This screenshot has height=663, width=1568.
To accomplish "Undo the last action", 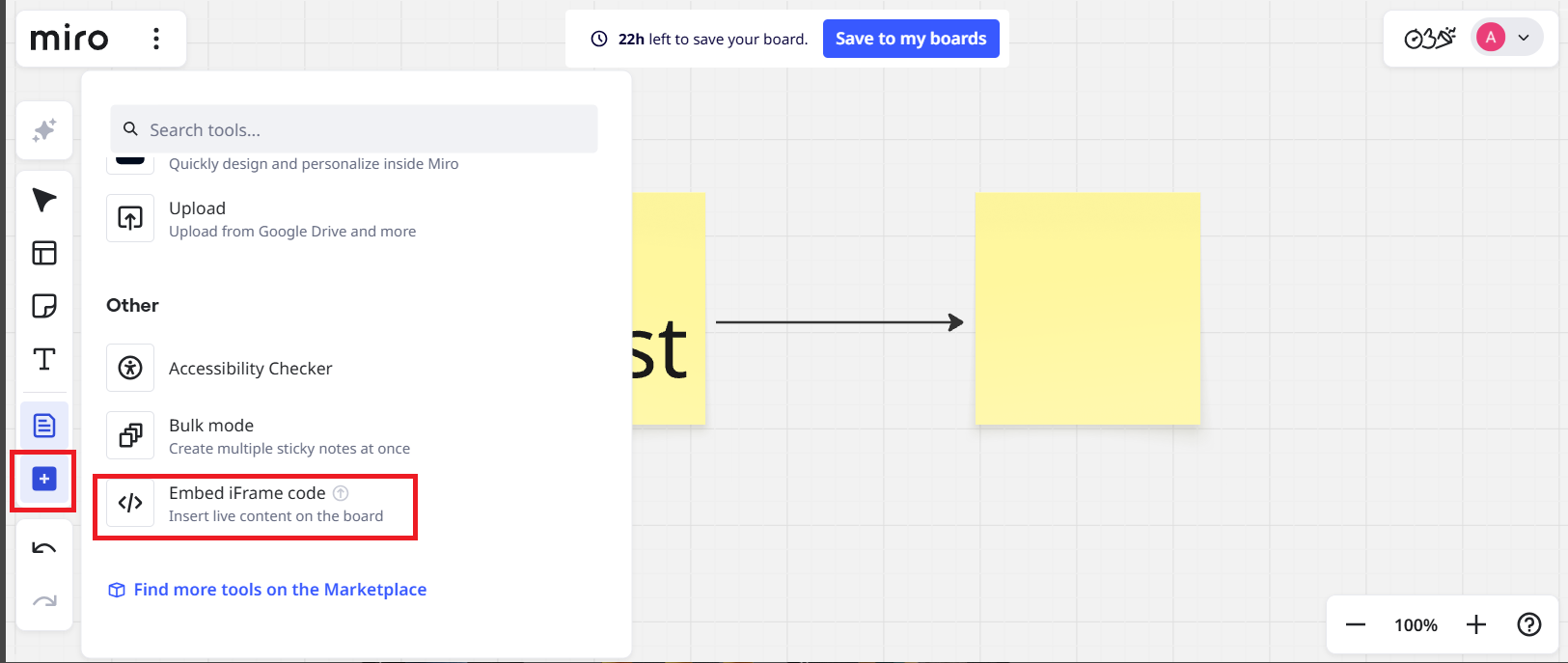I will coord(44,548).
